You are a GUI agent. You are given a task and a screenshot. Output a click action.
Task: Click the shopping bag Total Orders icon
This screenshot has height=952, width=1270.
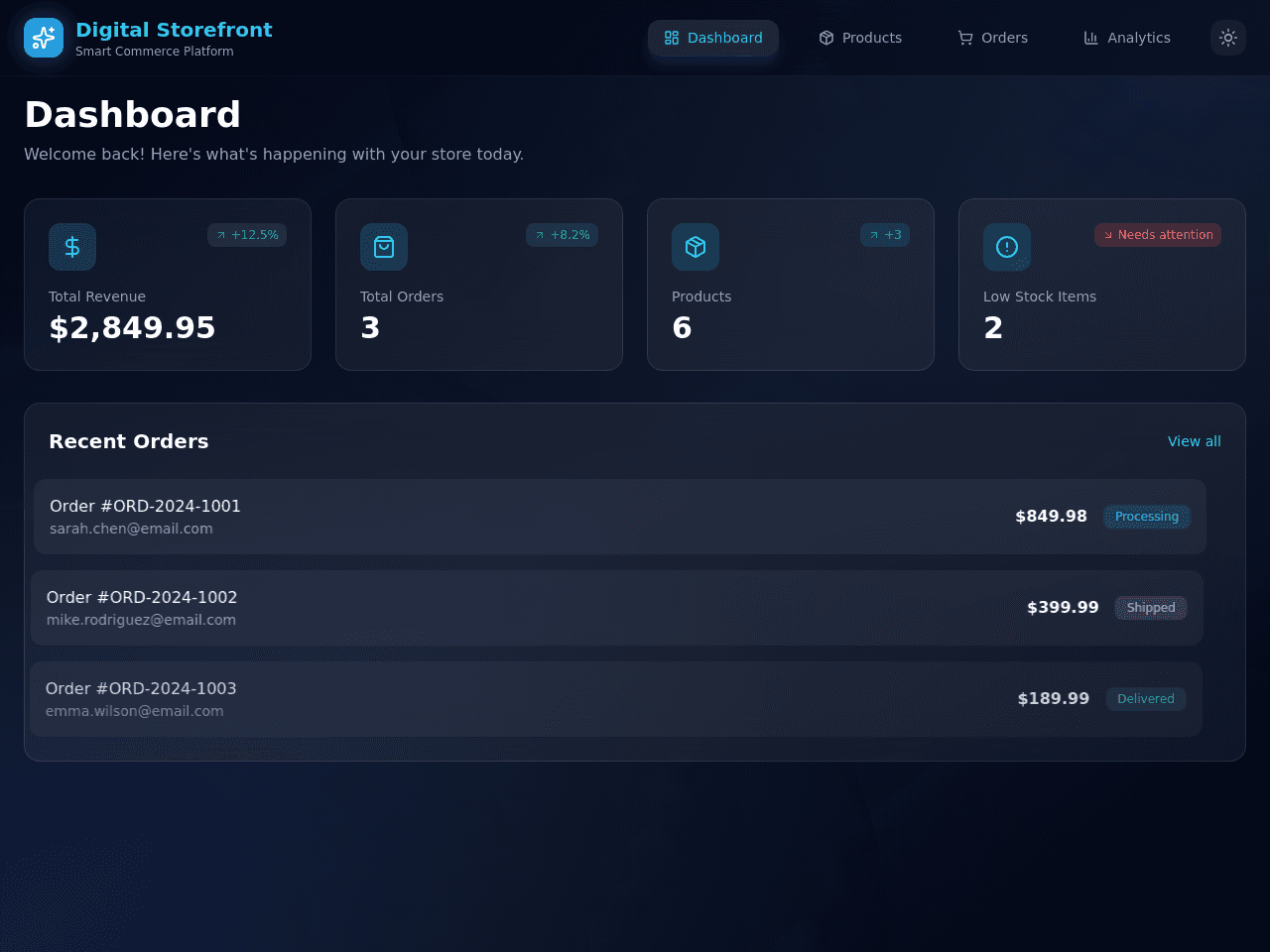click(x=384, y=247)
